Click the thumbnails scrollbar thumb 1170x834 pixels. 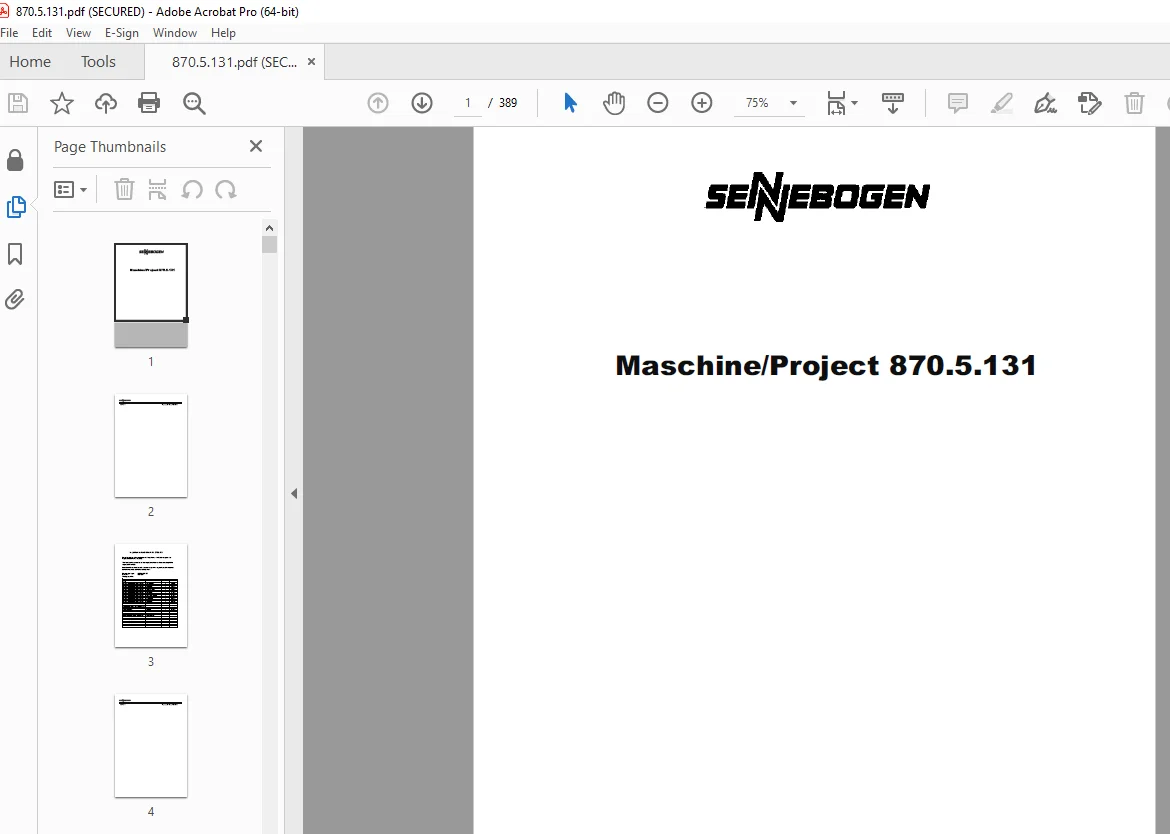[x=269, y=245]
